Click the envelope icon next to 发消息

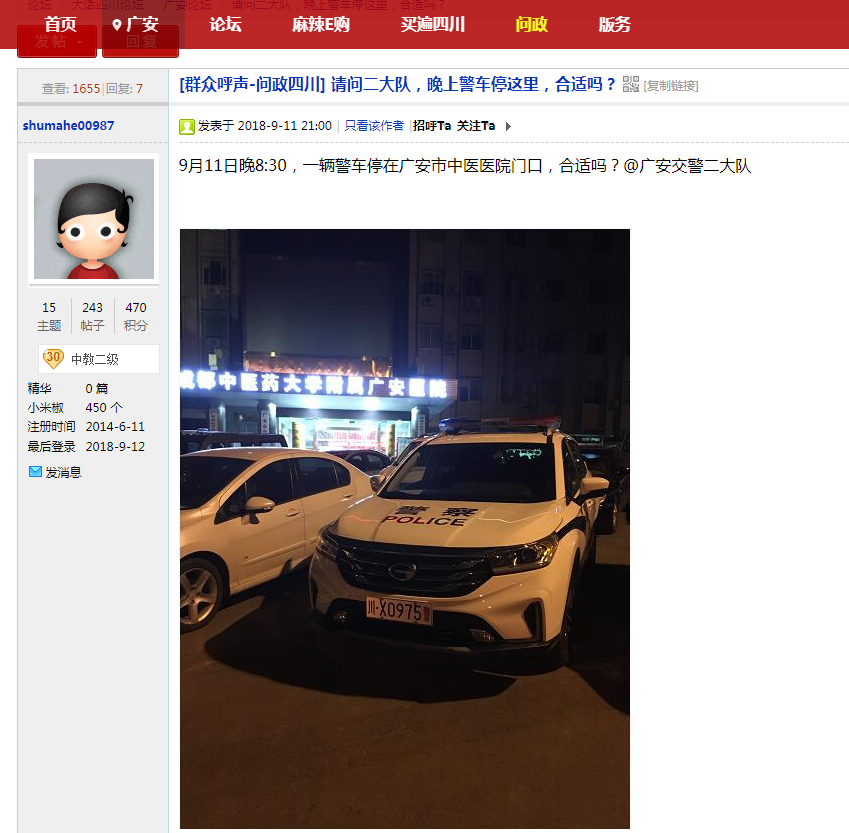coord(35,472)
